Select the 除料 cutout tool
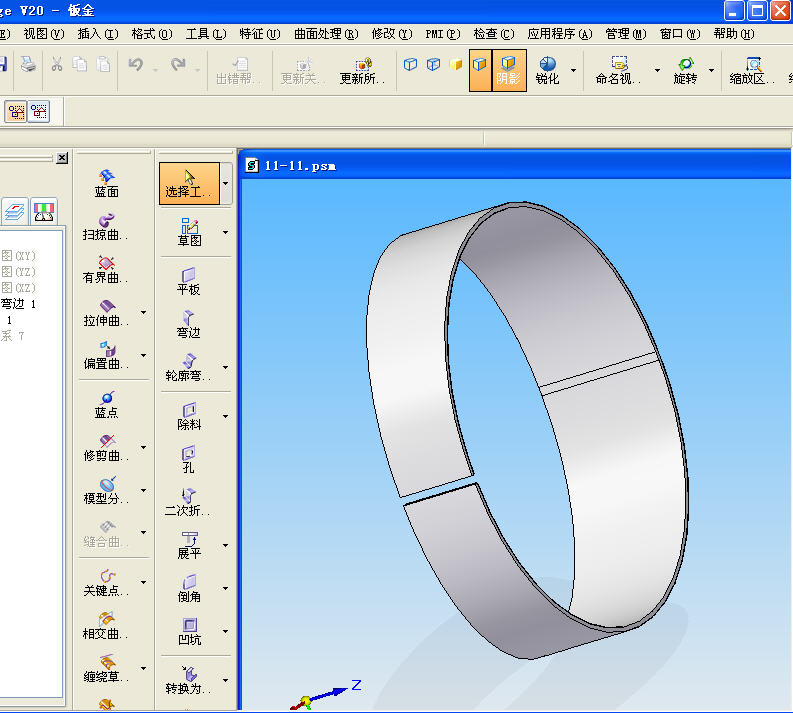793x713 pixels. pyautogui.click(x=189, y=416)
